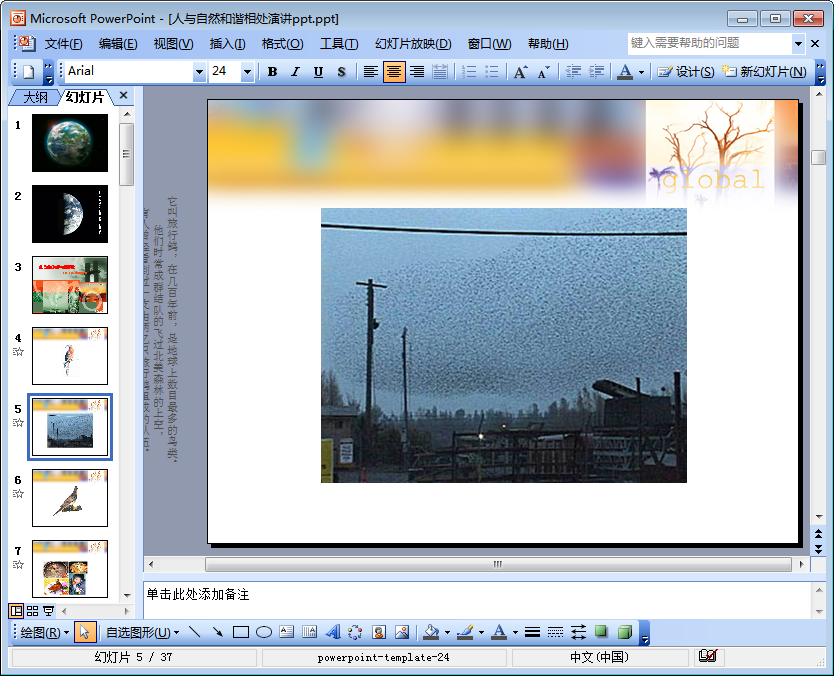Apply bulleted list formatting

tap(491, 72)
